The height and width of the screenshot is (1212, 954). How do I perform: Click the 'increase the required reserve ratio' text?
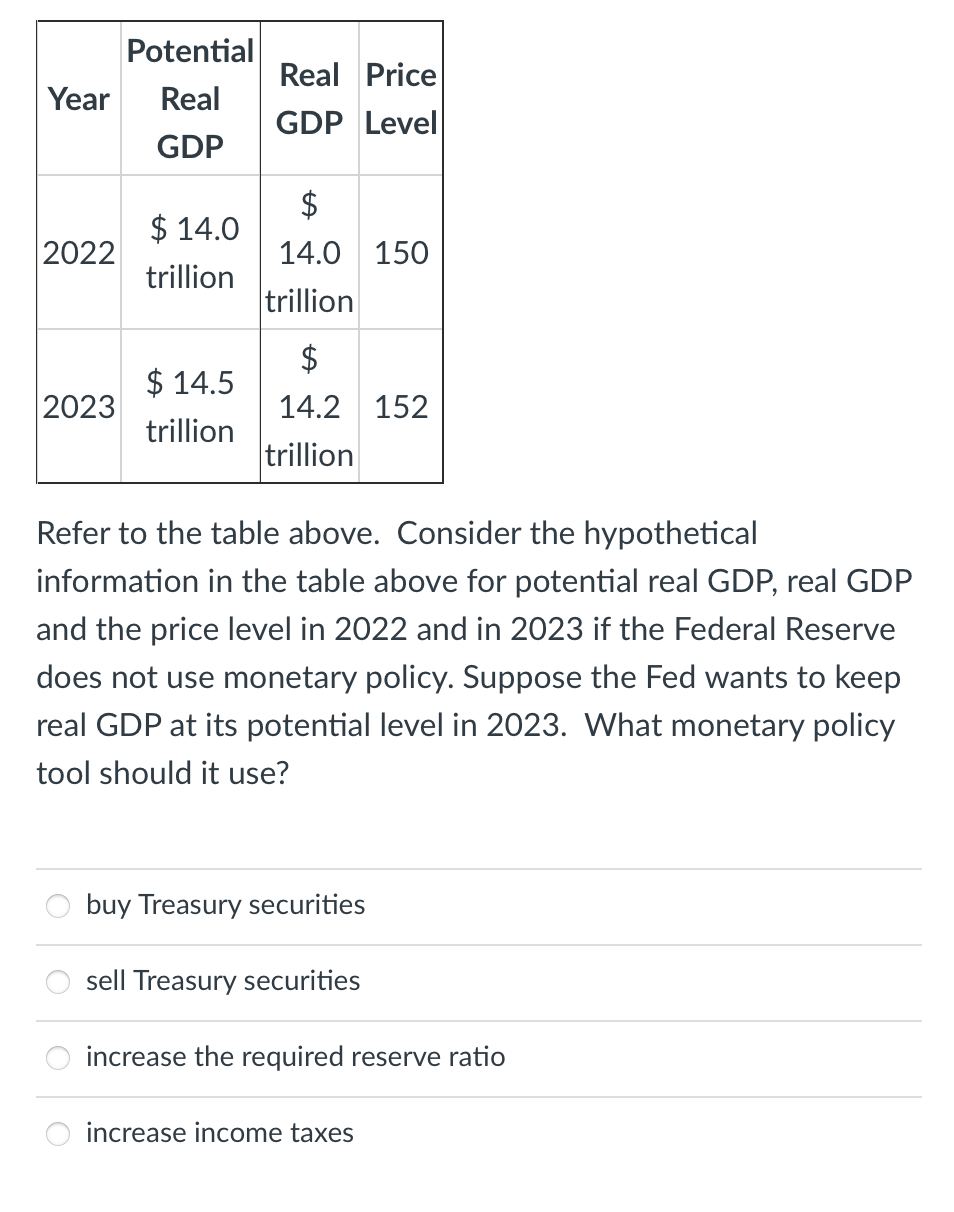(x=294, y=1058)
